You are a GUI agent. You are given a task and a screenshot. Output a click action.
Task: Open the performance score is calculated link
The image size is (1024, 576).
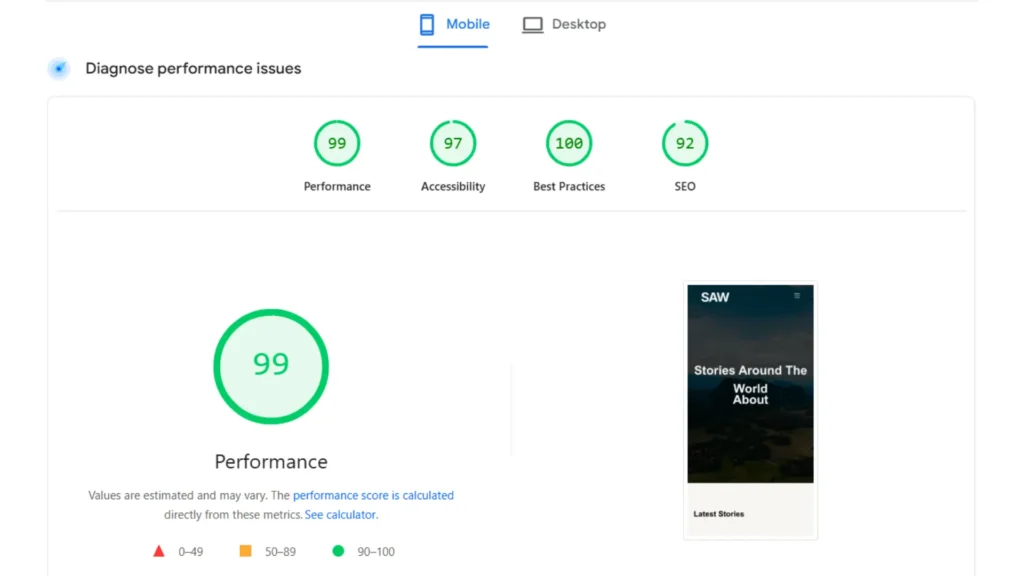coord(373,495)
